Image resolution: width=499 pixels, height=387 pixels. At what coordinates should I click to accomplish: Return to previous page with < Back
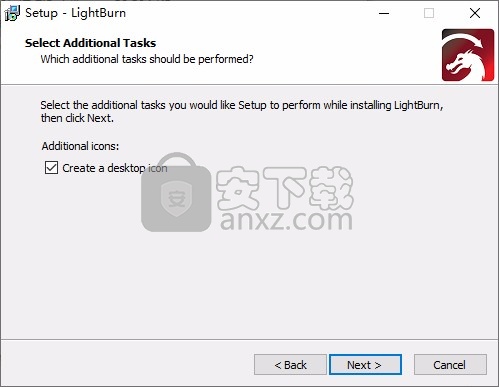click(x=290, y=365)
